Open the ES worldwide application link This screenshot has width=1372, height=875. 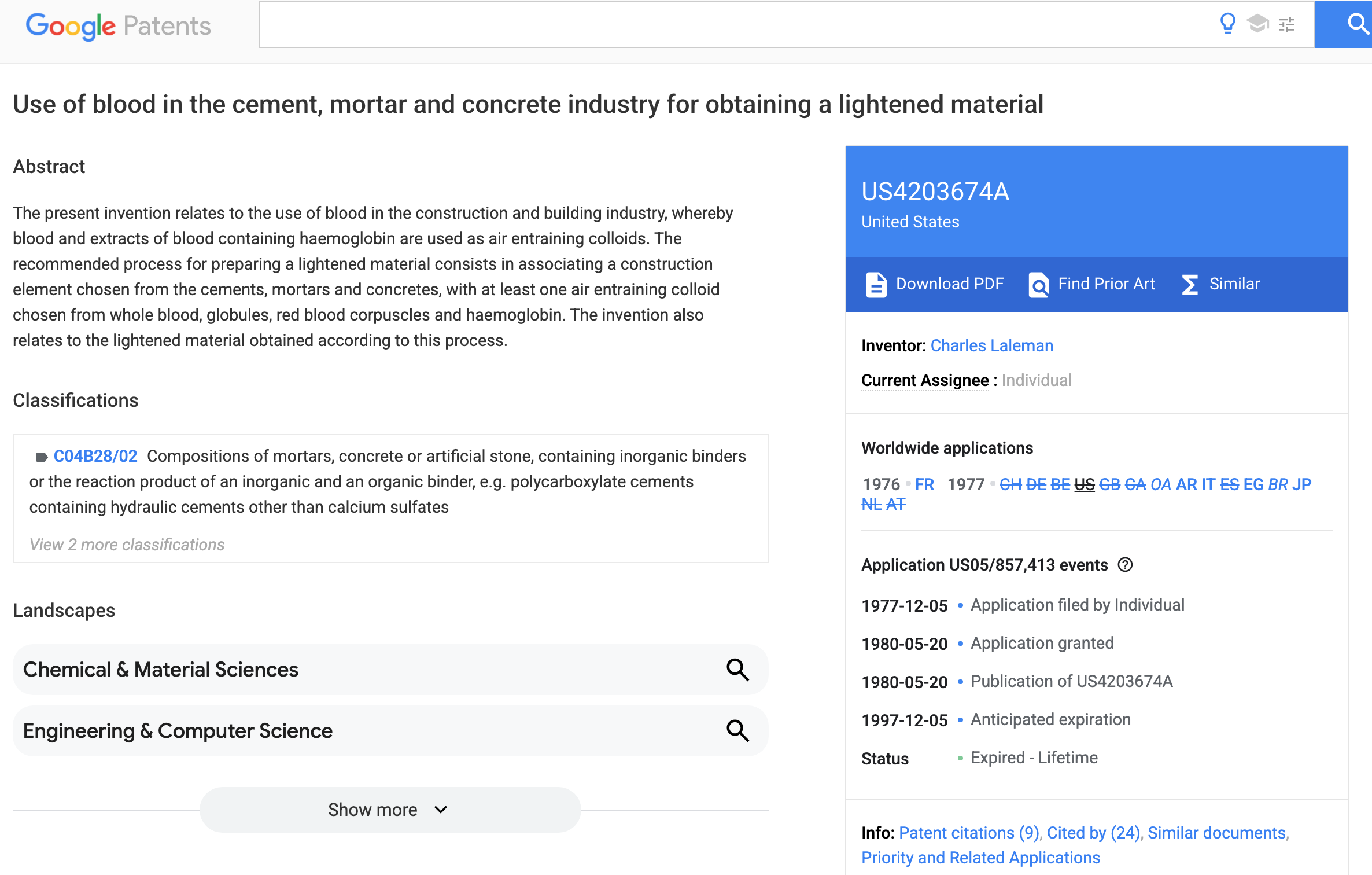(x=1229, y=484)
